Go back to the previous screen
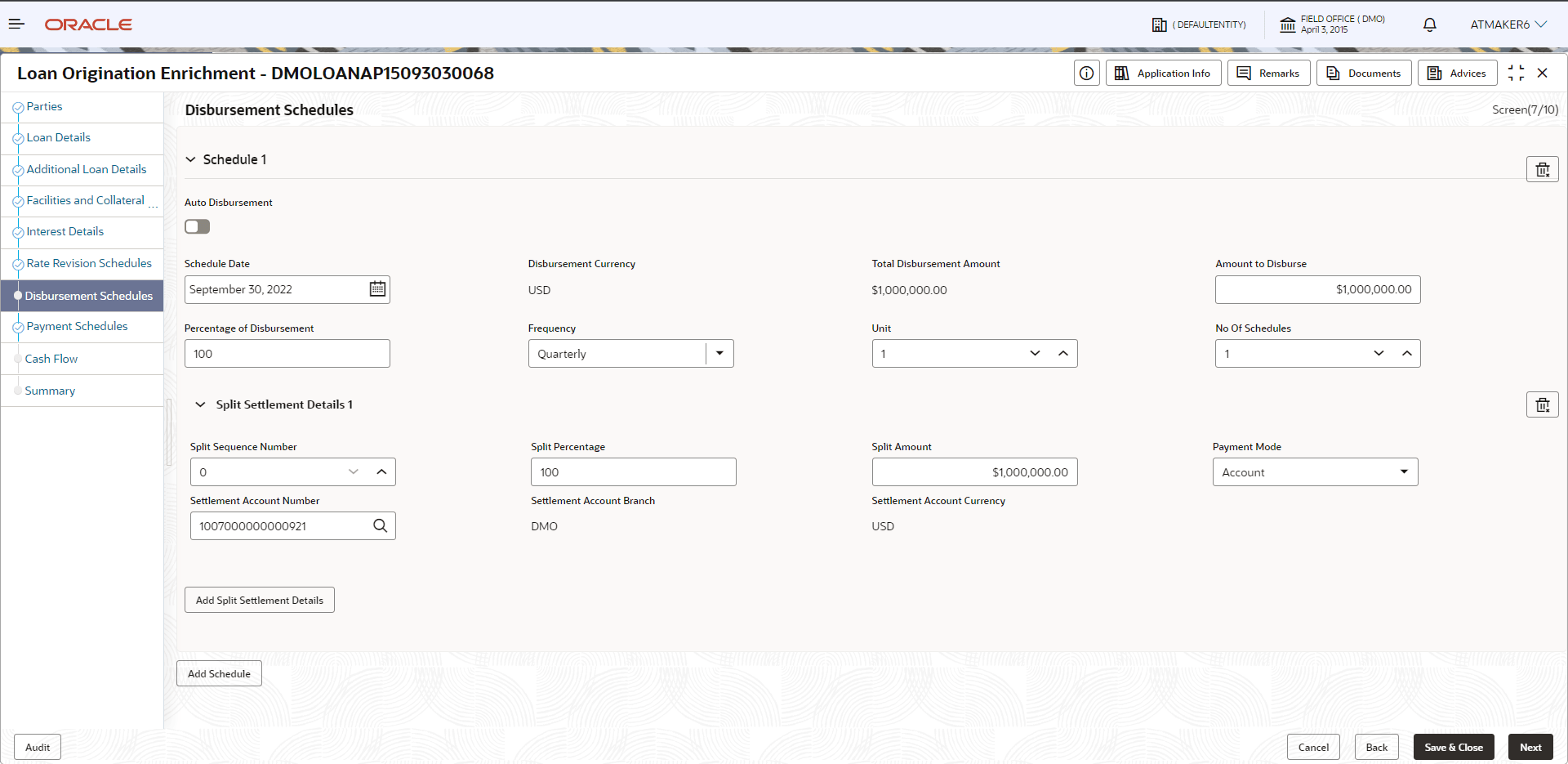The height and width of the screenshot is (764, 1568). click(1376, 747)
